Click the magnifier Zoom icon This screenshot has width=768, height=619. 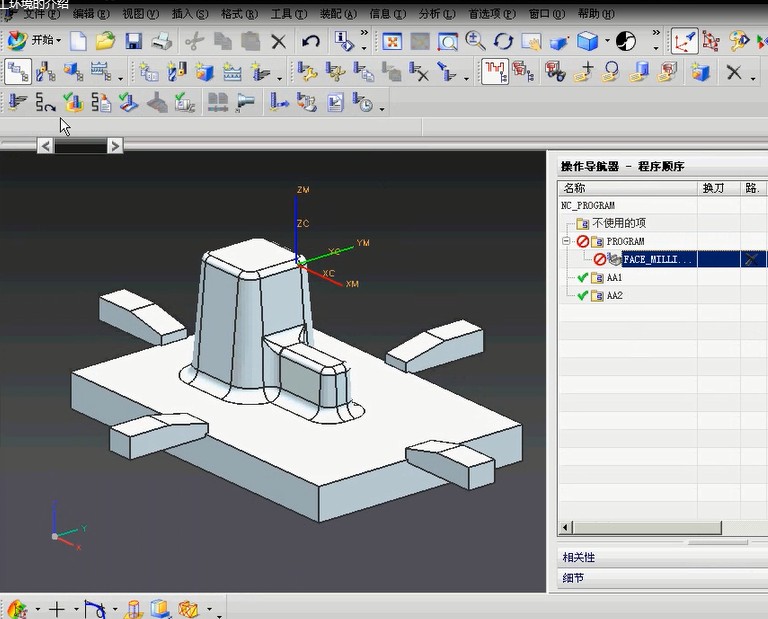click(475, 41)
